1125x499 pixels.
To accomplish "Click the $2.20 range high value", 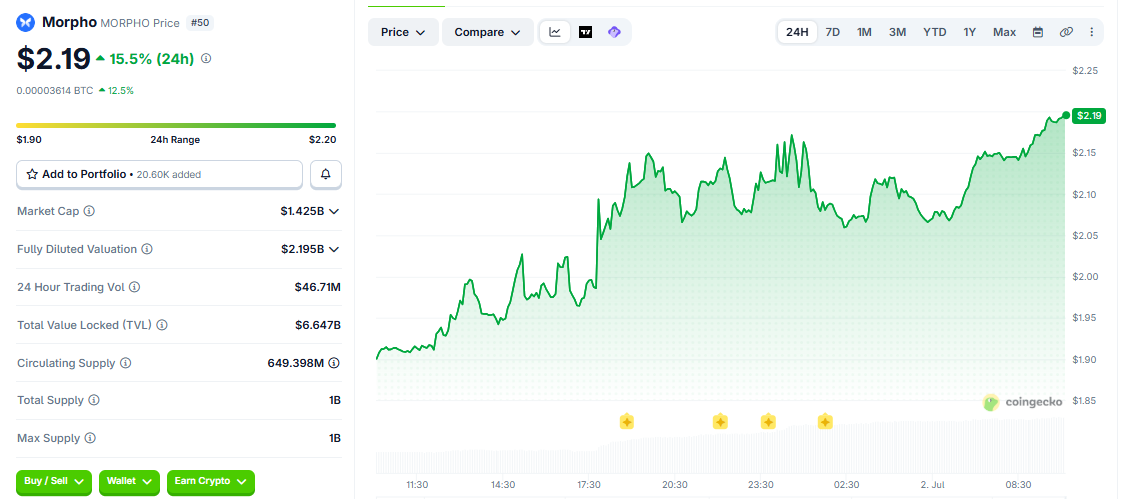I will 322,140.
